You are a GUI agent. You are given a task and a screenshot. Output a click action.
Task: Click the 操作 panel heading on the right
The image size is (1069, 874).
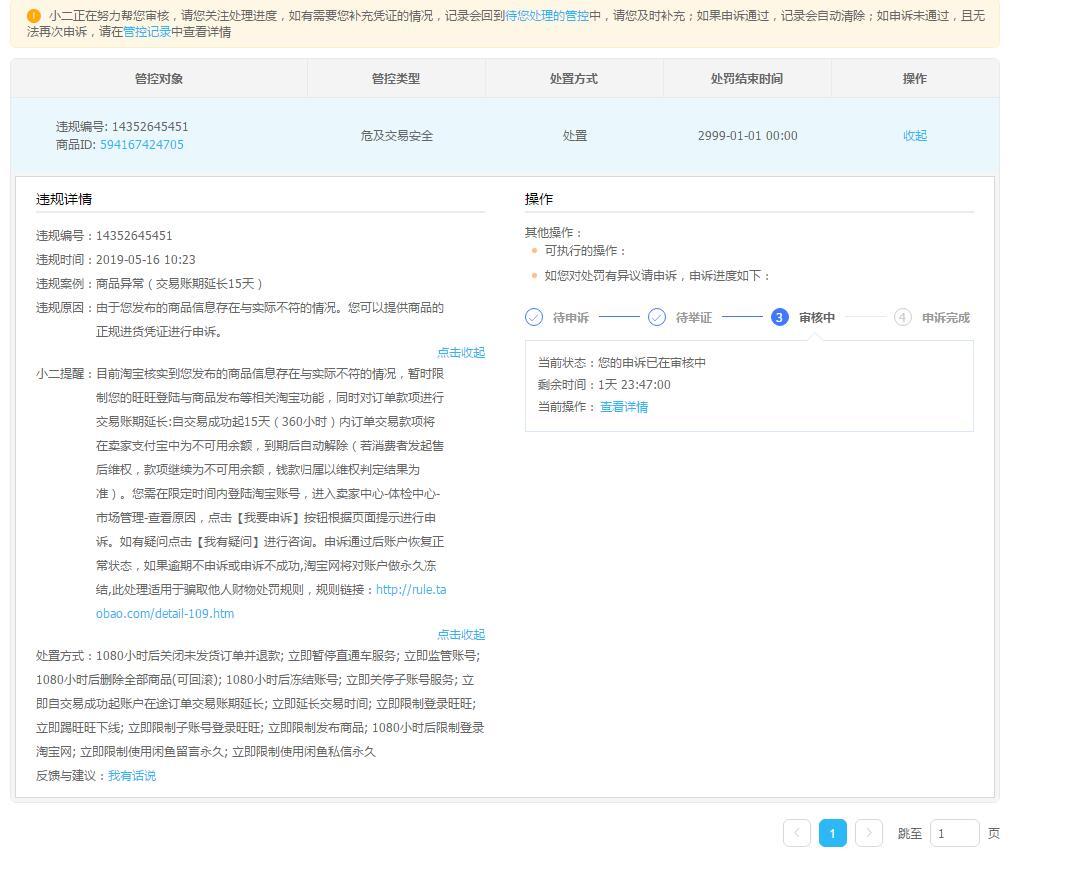tap(539, 199)
